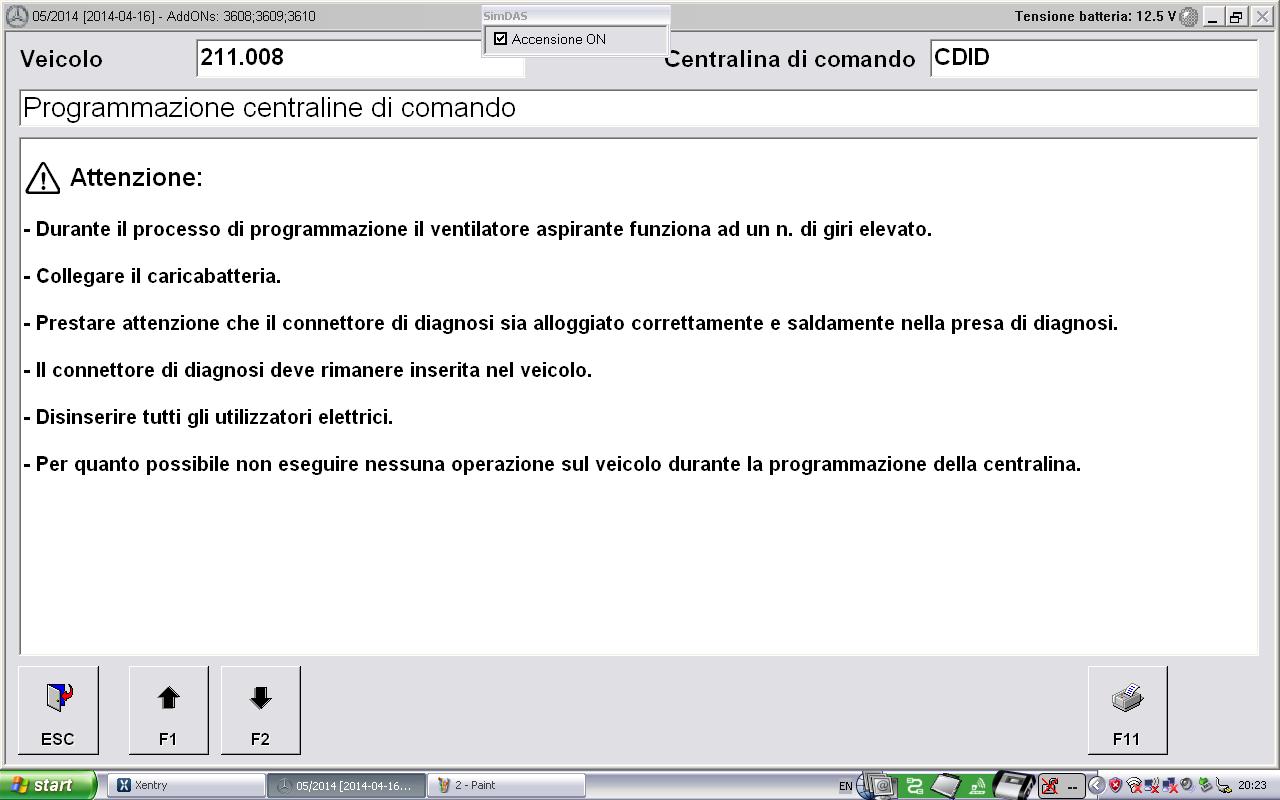Click the volume speaker tray icon

(1187, 785)
